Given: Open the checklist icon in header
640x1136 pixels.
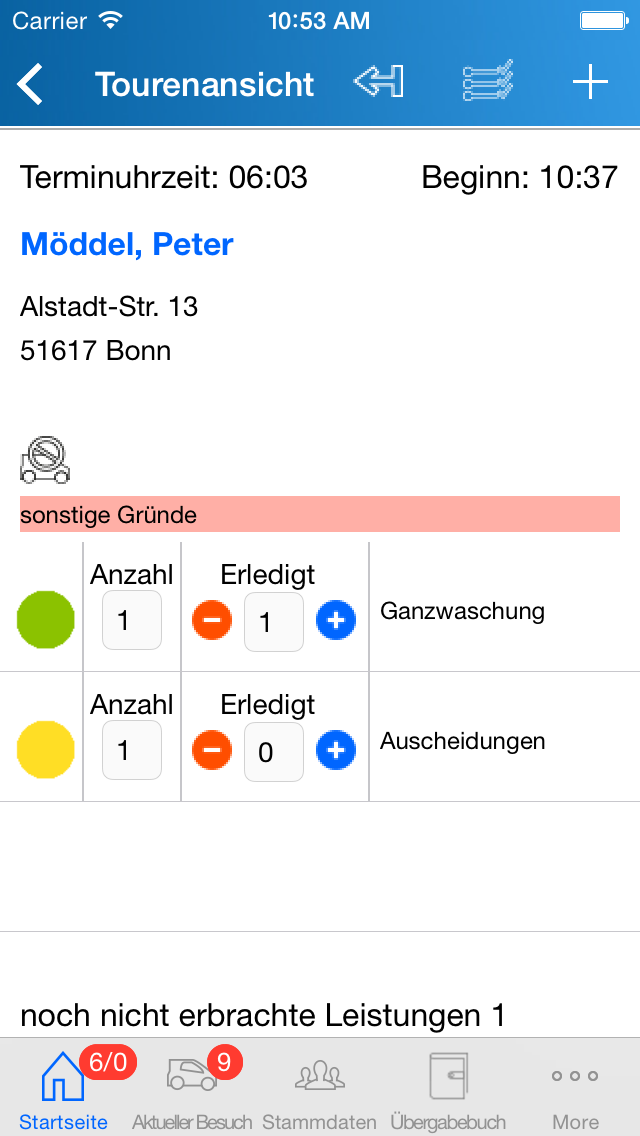Looking at the screenshot, I should pos(488,82).
